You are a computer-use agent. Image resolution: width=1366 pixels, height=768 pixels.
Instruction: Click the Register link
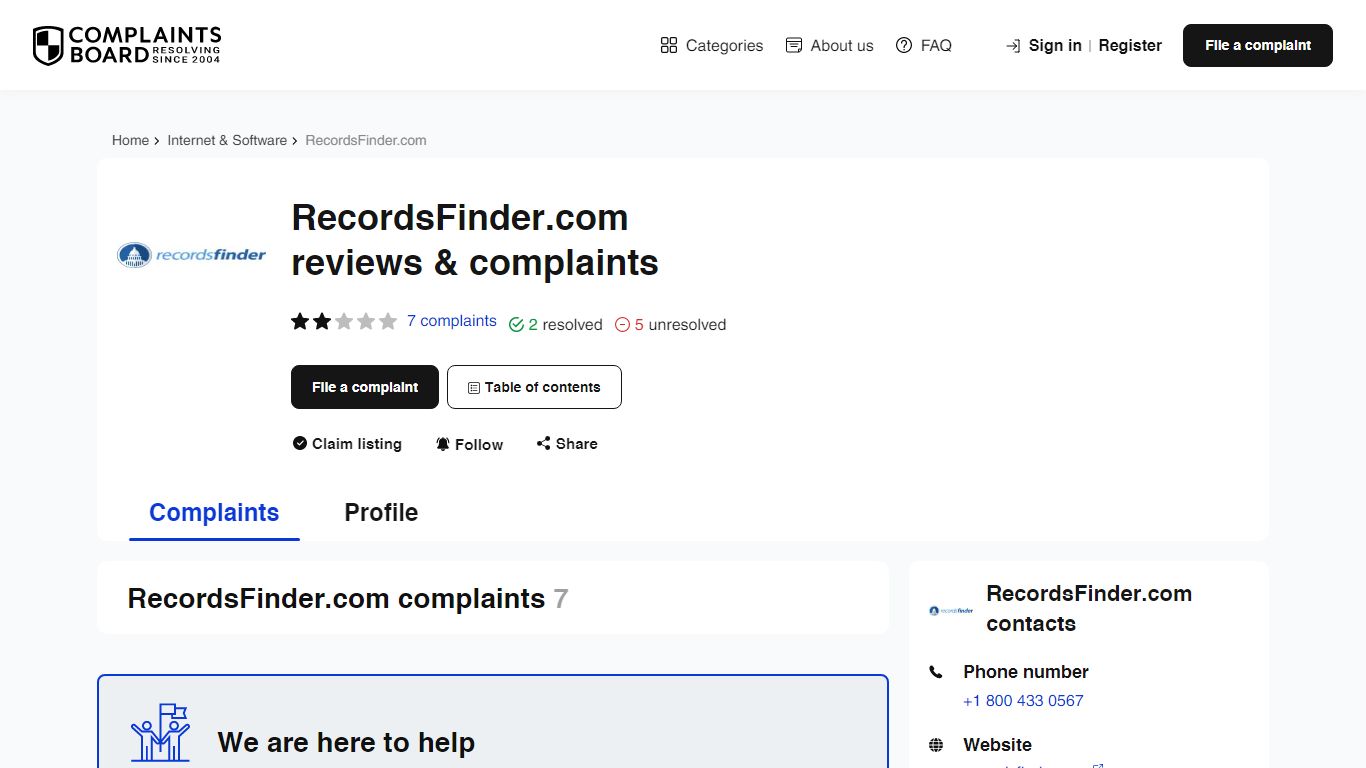coord(1130,46)
